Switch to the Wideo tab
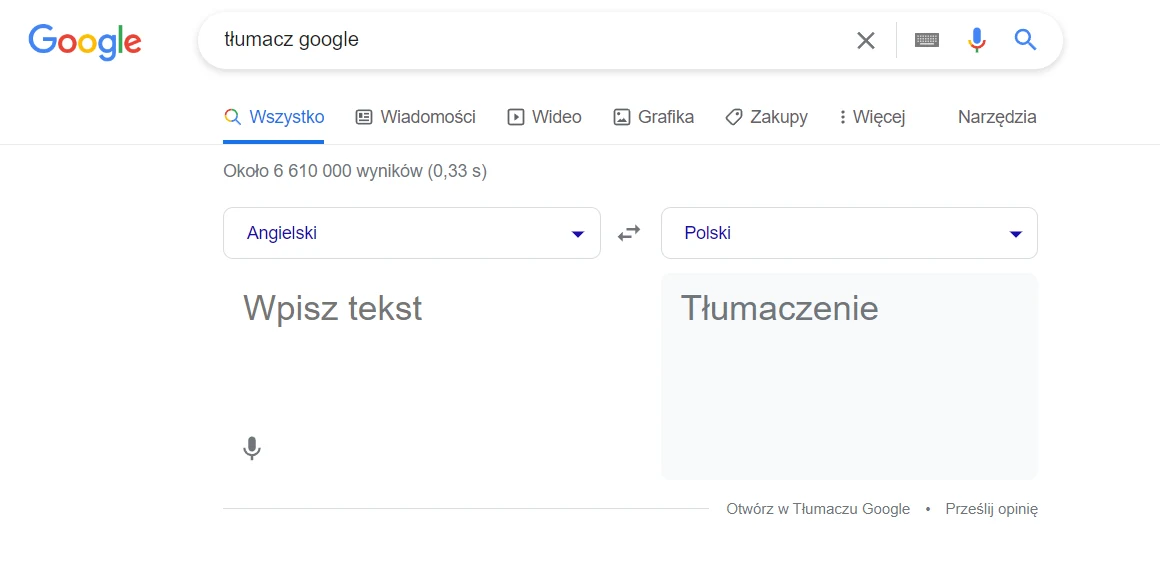 545,117
